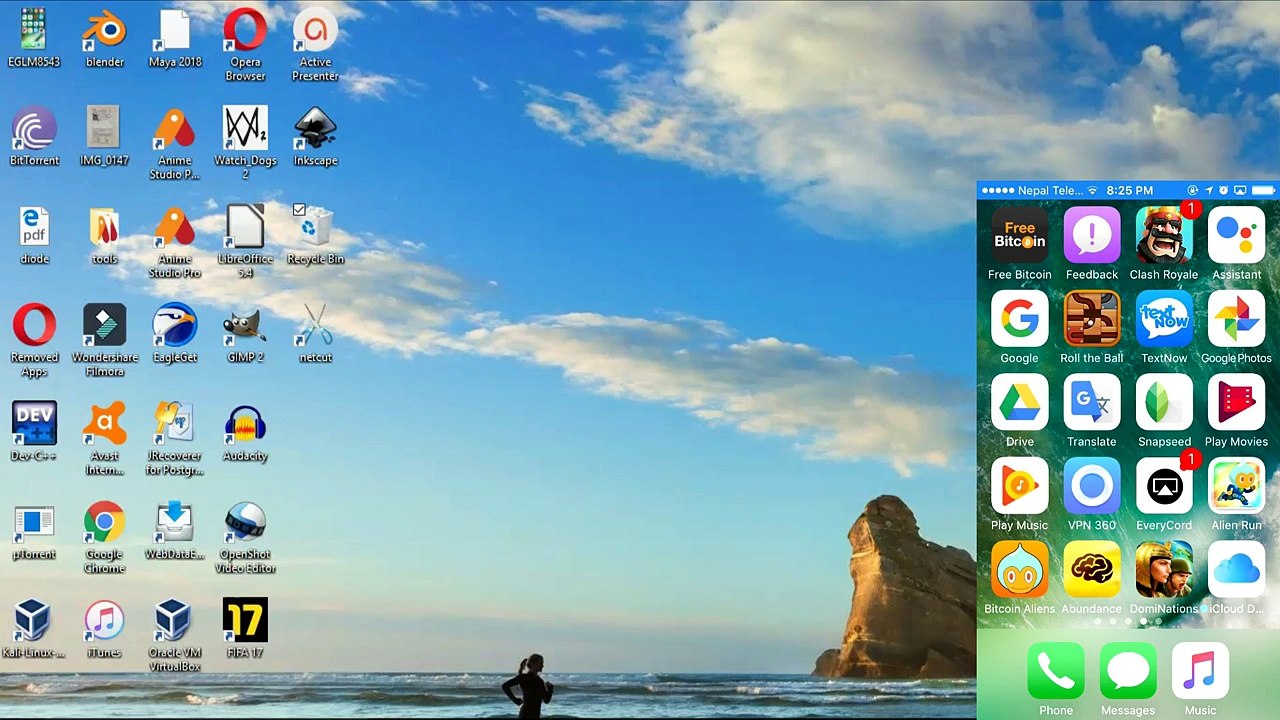
Task: Open the EGLM8543 desktop file
Action: point(34,30)
